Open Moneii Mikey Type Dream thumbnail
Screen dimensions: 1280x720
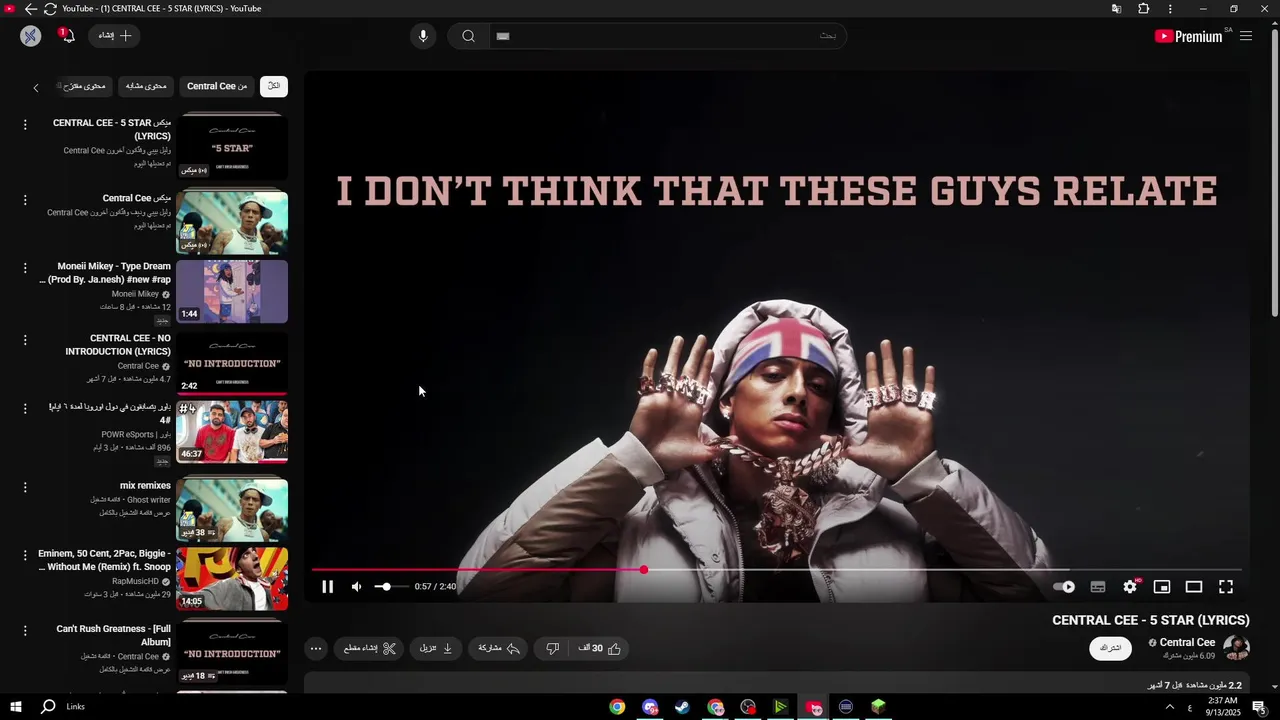click(x=232, y=292)
